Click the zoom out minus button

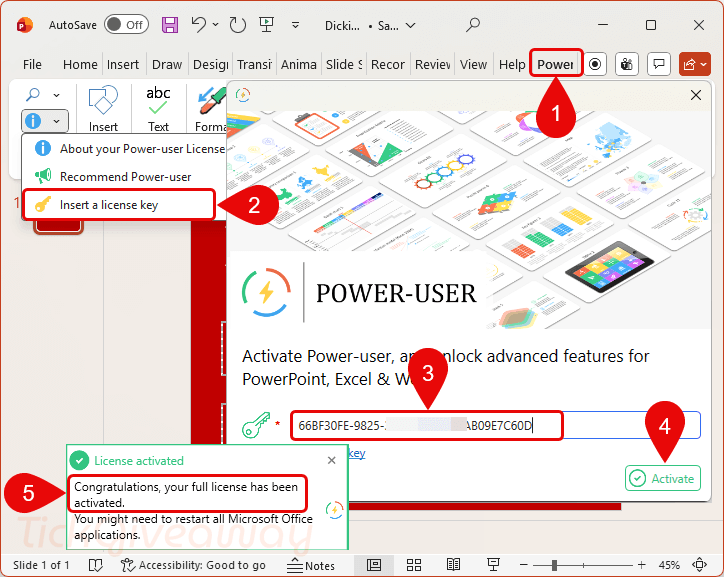coord(524,565)
